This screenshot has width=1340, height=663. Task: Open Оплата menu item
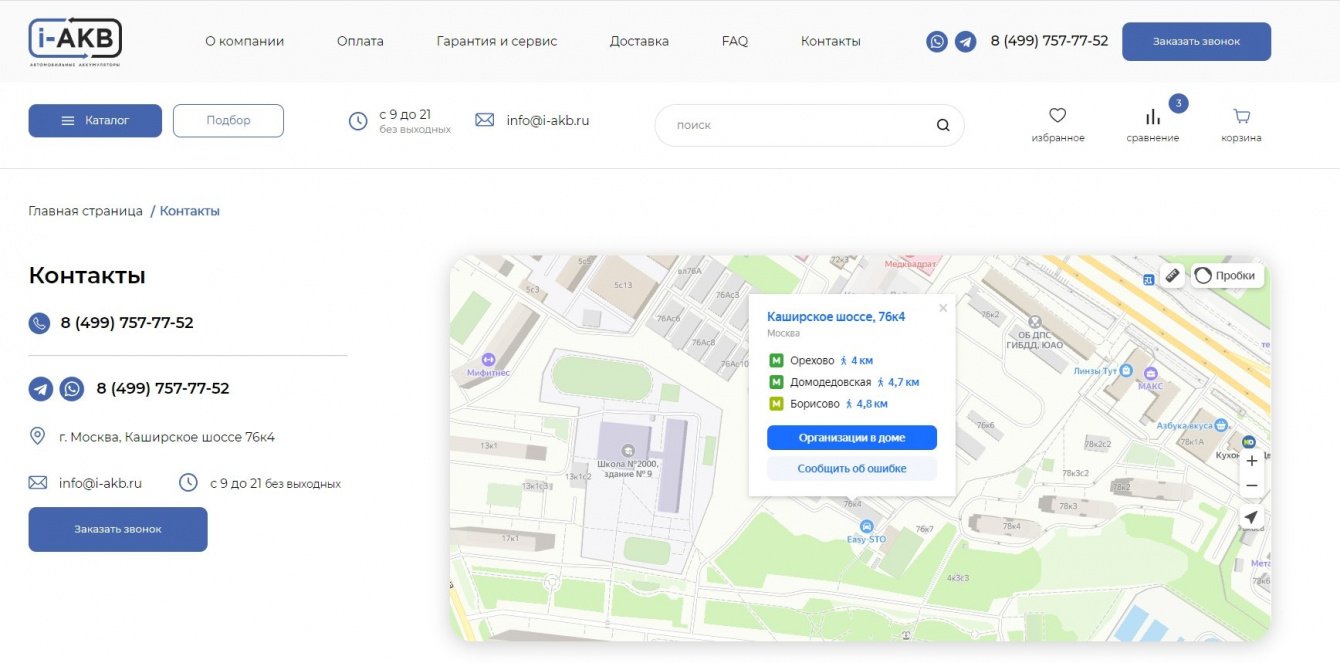[x=360, y=42]
